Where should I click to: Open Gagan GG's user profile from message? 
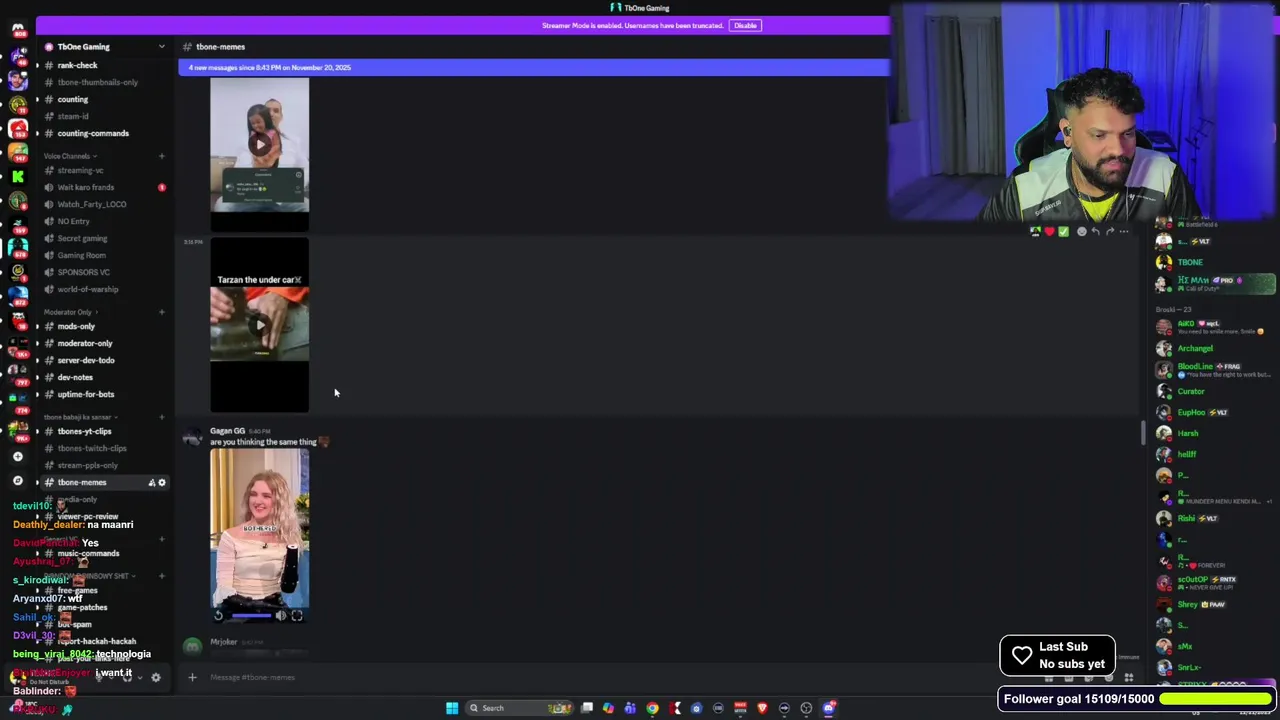click(x=227, y=431)
